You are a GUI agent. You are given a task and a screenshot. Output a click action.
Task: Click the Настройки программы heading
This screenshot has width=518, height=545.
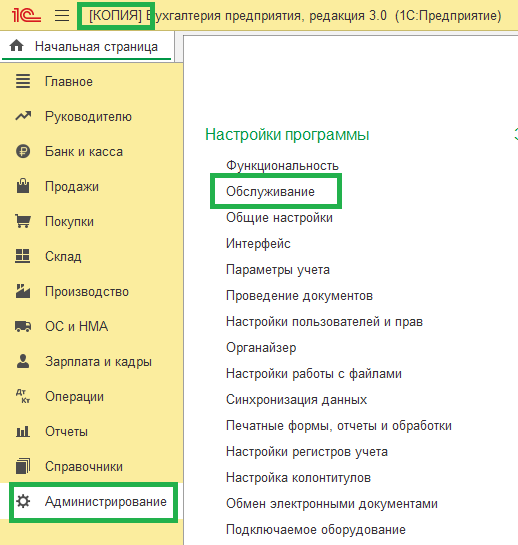coord(287,135)
